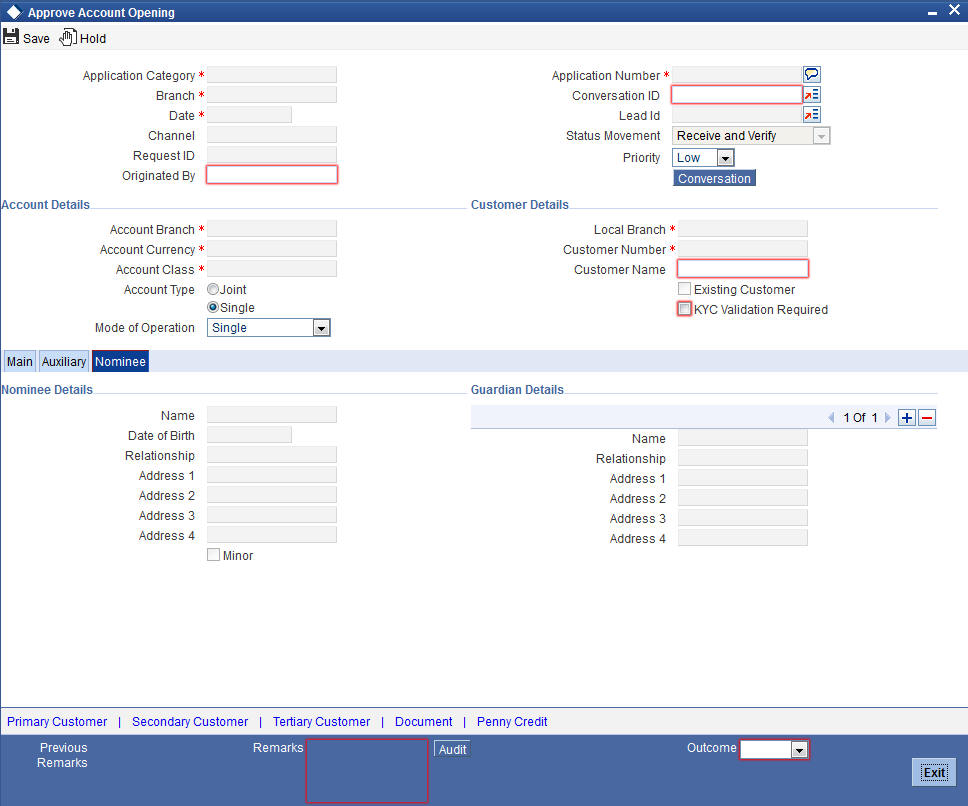Click the Customer Name input field
This screenshot has width=968, height=806.
[x=743, y=268]
